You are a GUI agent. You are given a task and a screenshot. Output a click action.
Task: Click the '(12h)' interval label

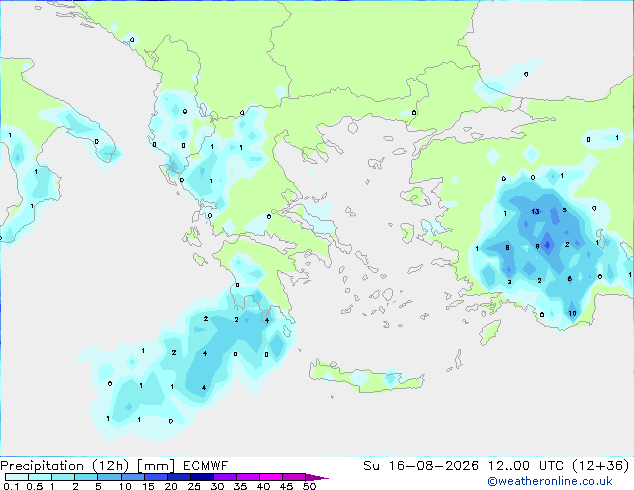coord(111,466)
